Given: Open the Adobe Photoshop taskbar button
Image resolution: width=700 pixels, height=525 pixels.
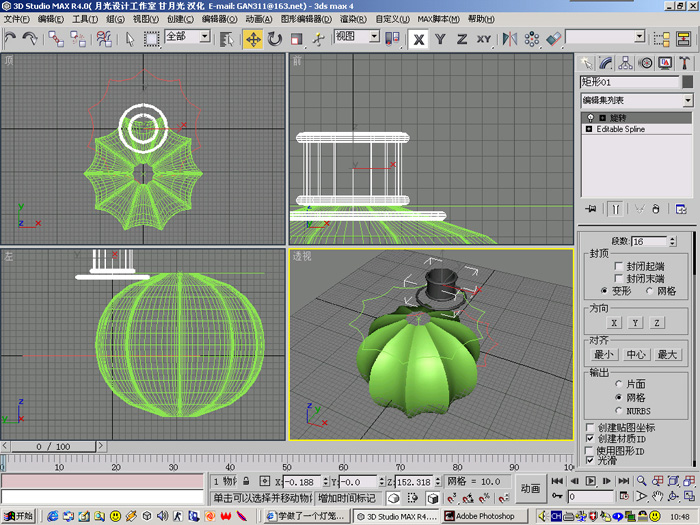Looking at the screenshot, I should [485, 516].
